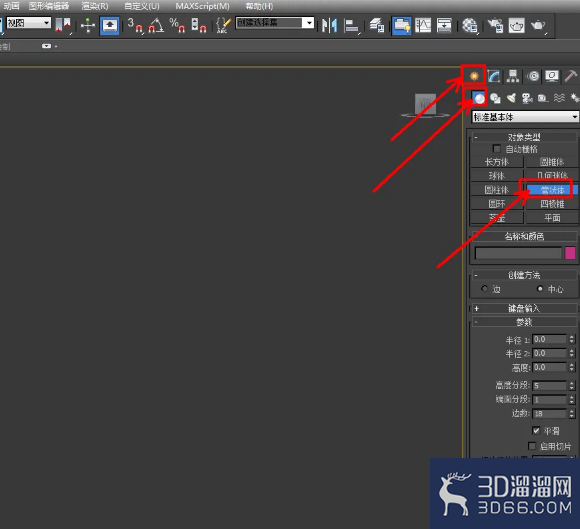
Task: Open the Layer Manager icon
Action: [x=377, y=25]
